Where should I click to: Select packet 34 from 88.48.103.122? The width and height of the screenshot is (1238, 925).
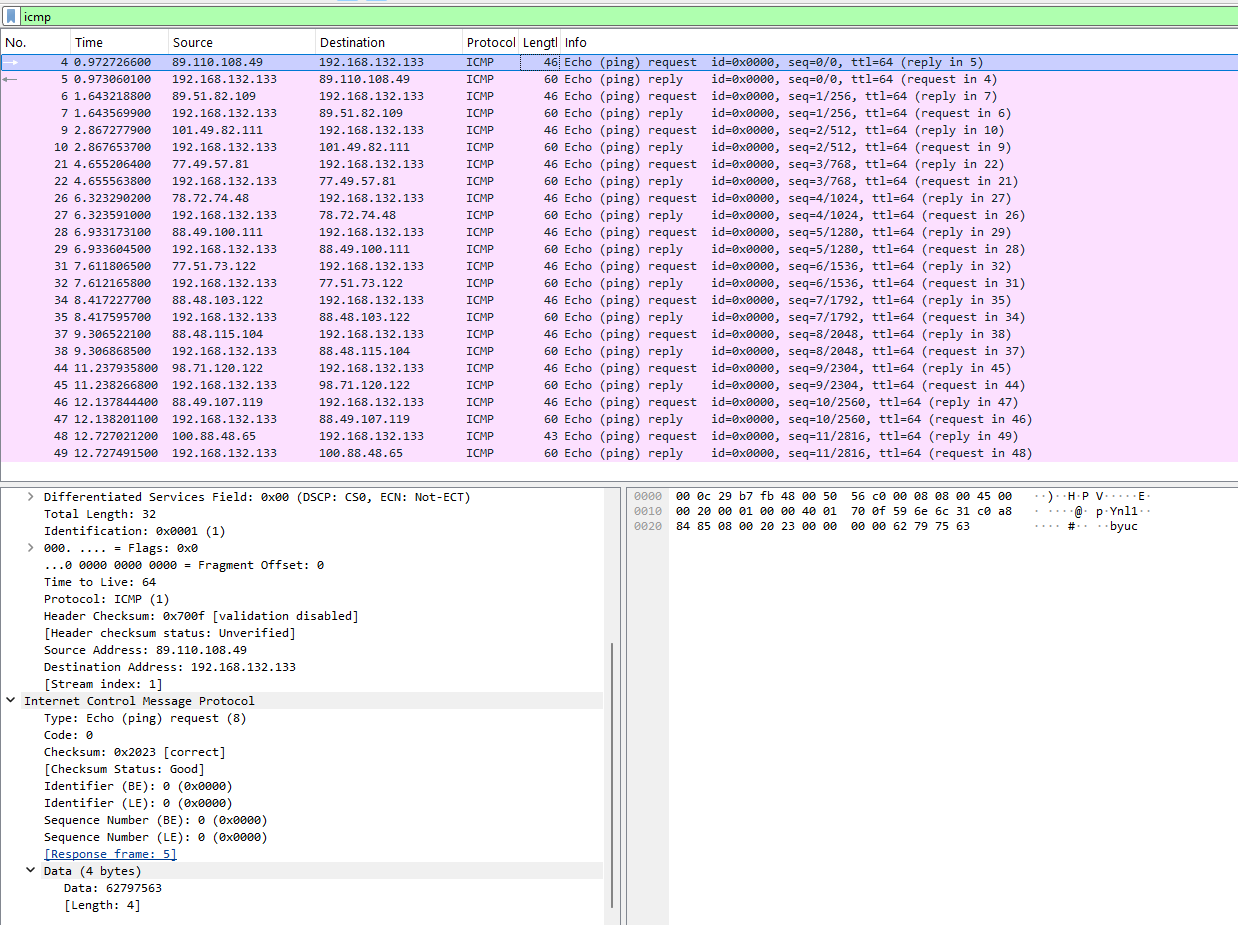click(619, 300)
